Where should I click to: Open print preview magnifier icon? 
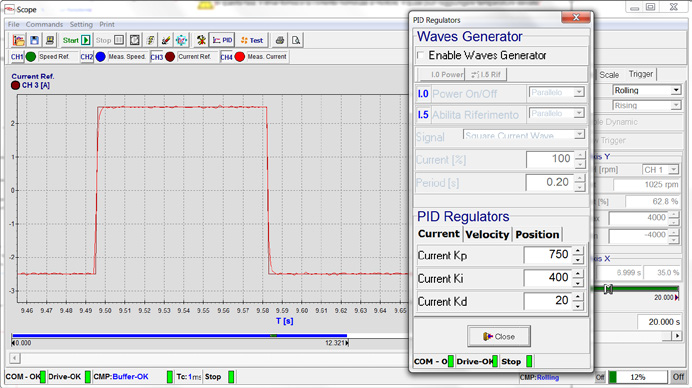[296, 40]
